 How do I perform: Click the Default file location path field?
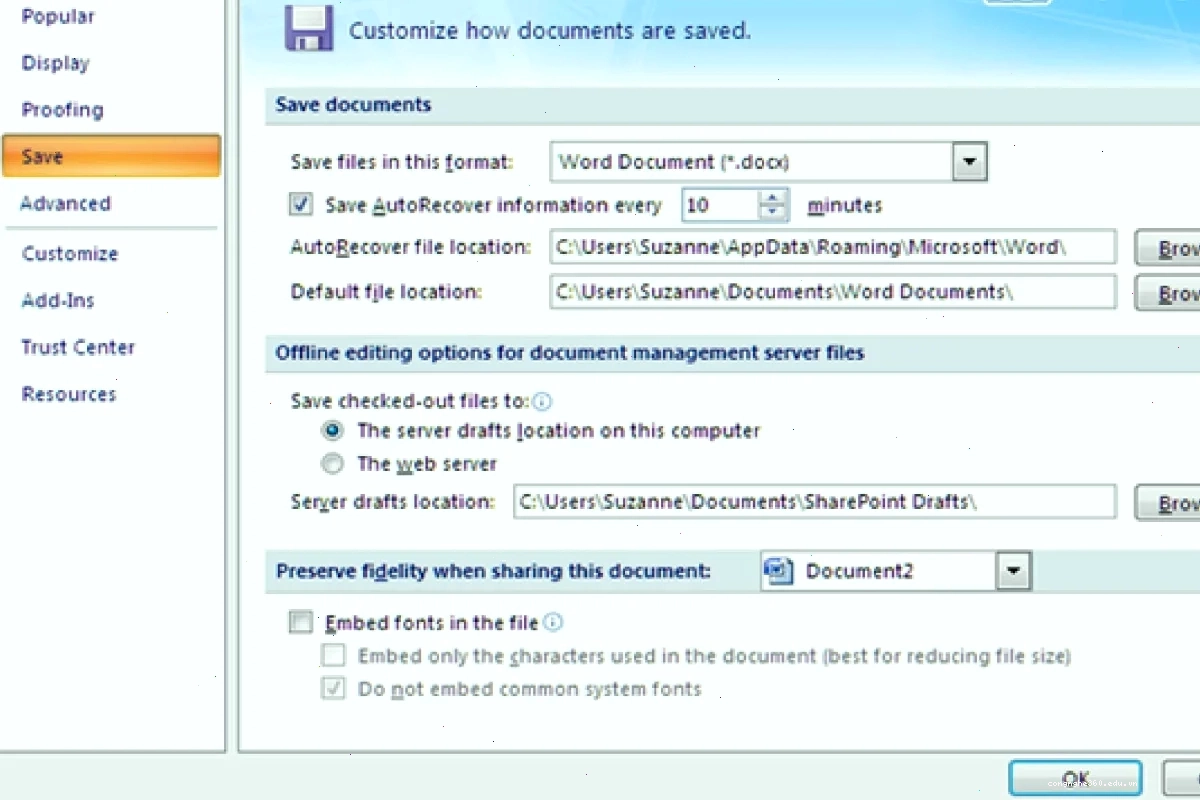click(x=833, y=292)
